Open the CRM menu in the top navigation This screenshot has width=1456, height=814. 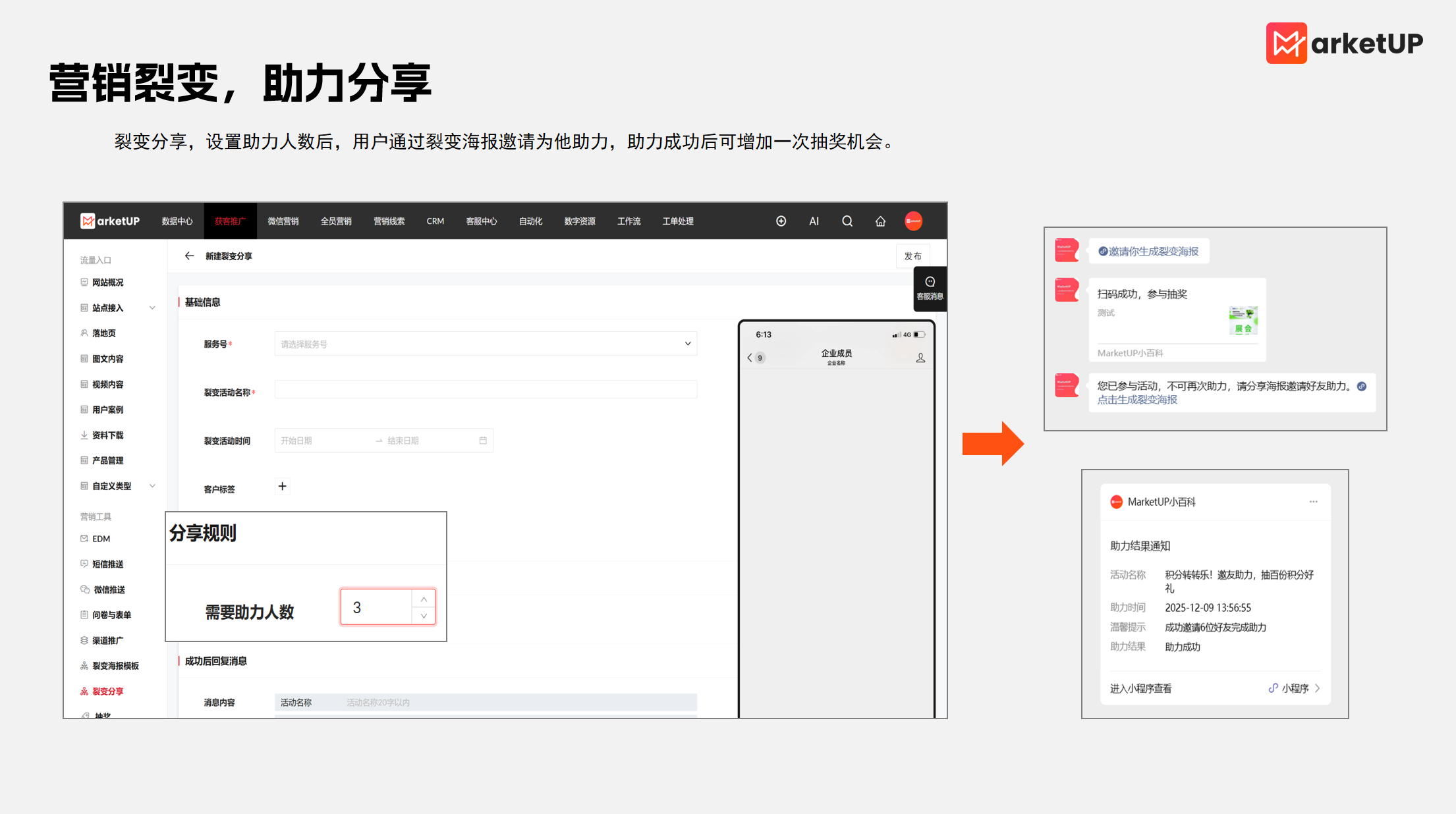coord(435,221)
